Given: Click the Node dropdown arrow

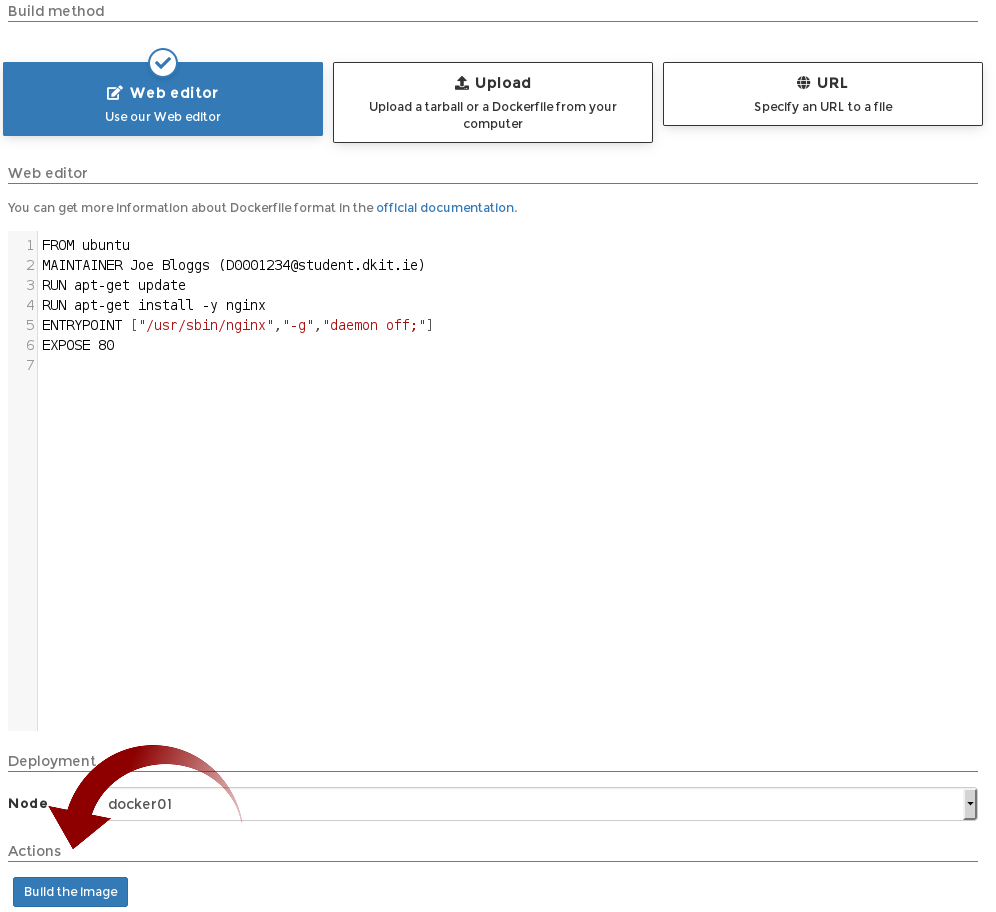Looking at the screenshot, I should pos(970,804).
